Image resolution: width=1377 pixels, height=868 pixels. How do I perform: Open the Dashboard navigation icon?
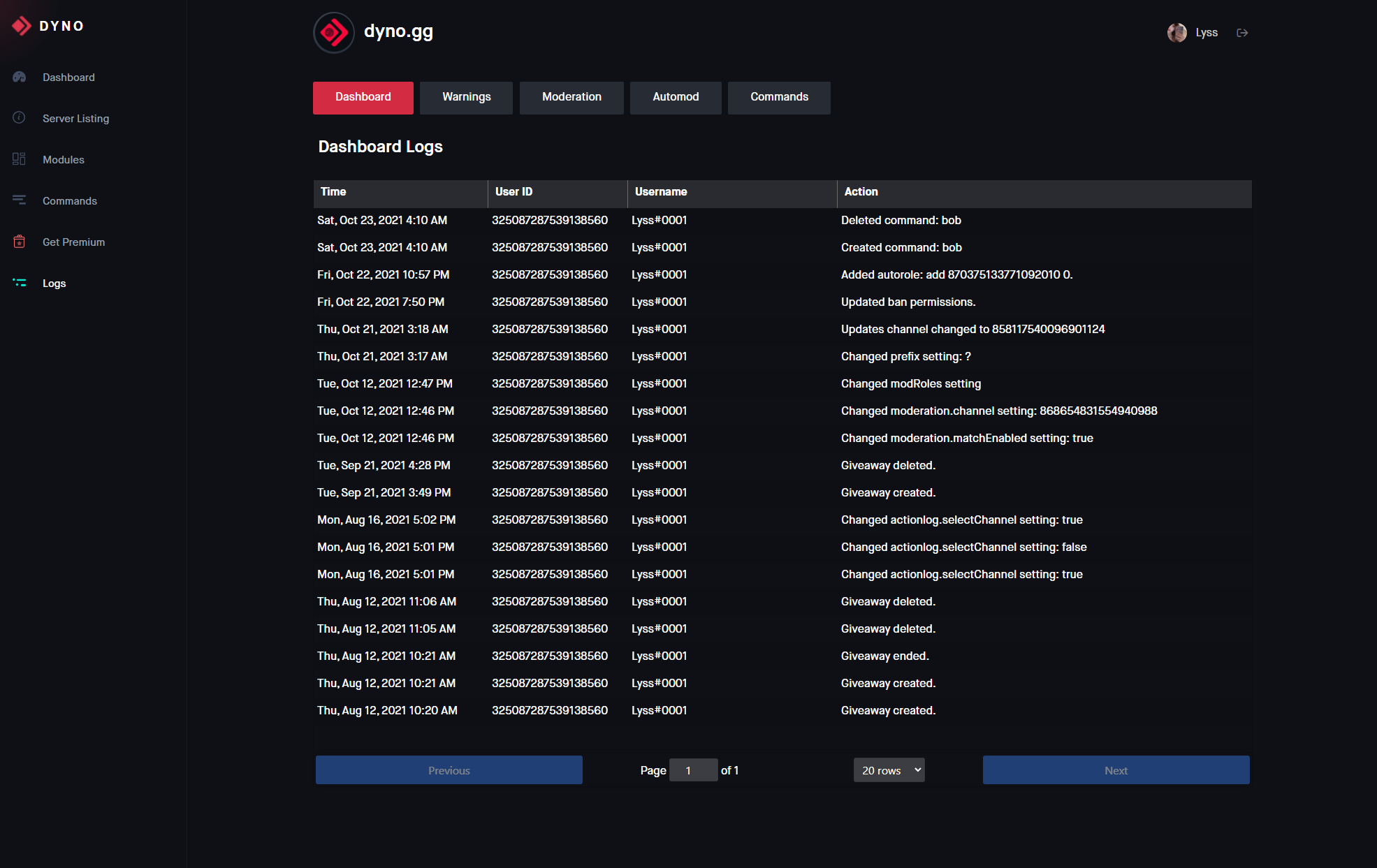[x=19, y=77]
